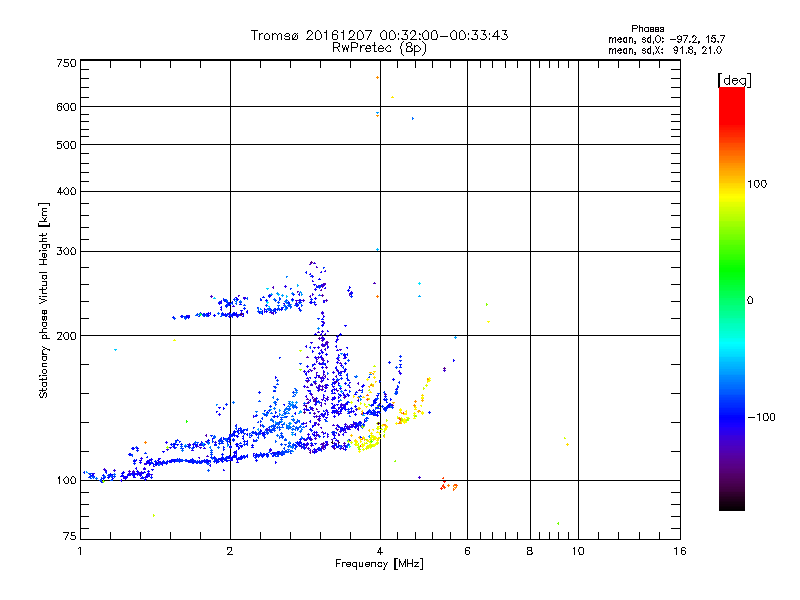Click the y-axis '400' tick label
This screenshot has width=800, height=600.
[66, 191]
